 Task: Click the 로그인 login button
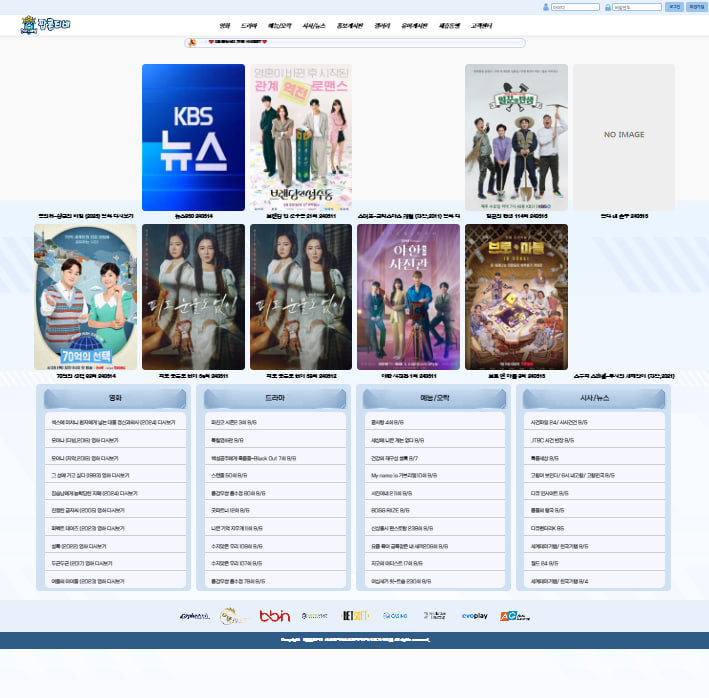tap(674, 7)
